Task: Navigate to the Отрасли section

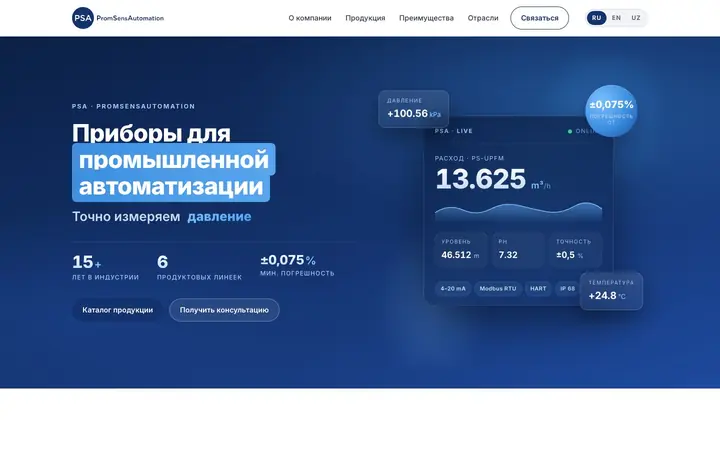Action: click(x=483, y=18)
